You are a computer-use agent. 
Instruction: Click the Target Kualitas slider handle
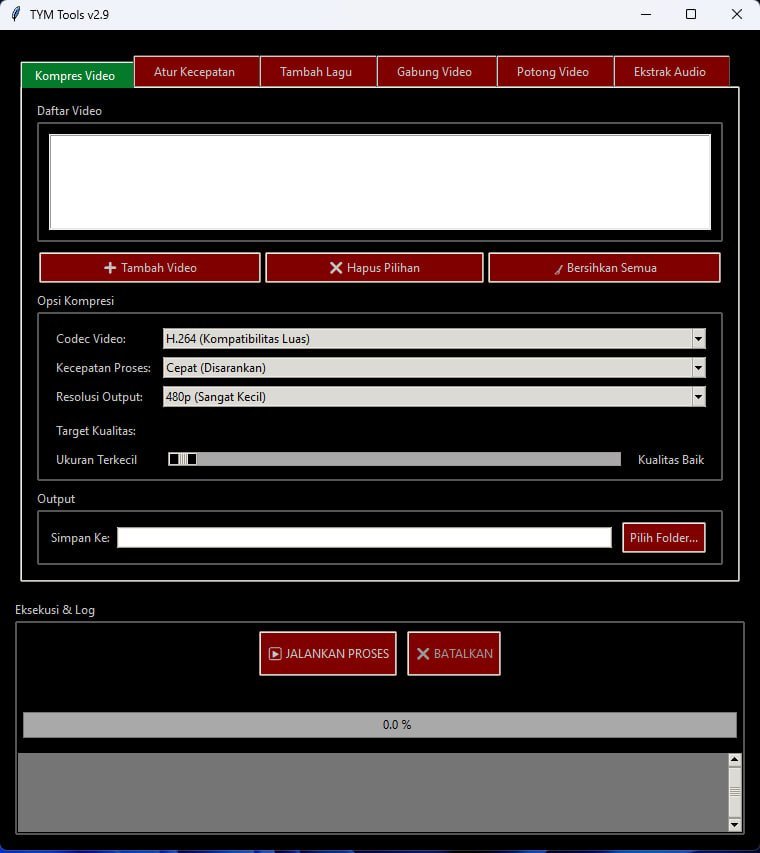click(x=182, y=459)
